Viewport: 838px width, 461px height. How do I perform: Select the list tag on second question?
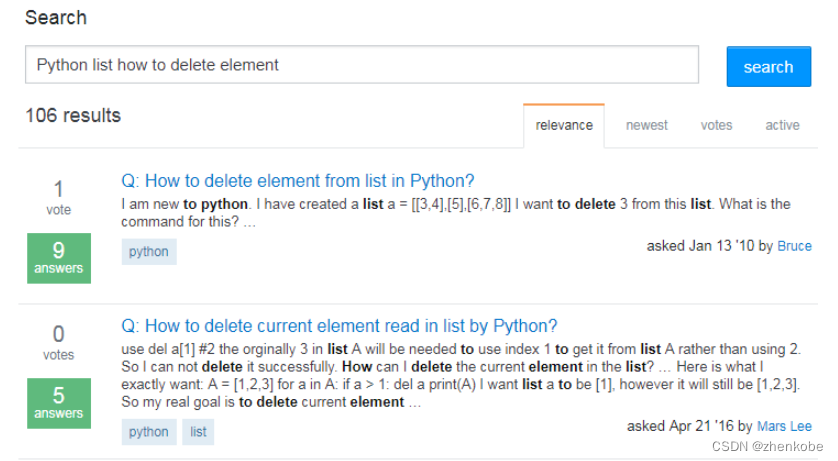click(199, 432)
